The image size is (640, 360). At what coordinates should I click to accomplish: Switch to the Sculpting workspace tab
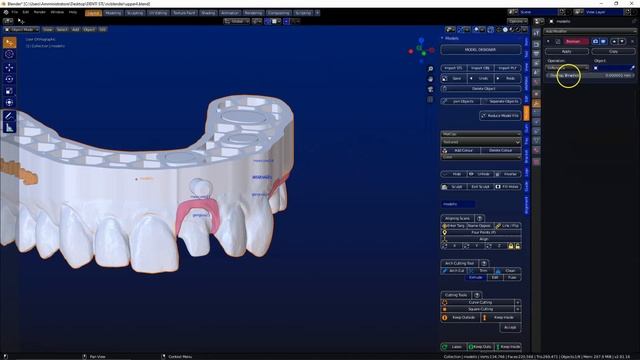[x=135, y=13]
